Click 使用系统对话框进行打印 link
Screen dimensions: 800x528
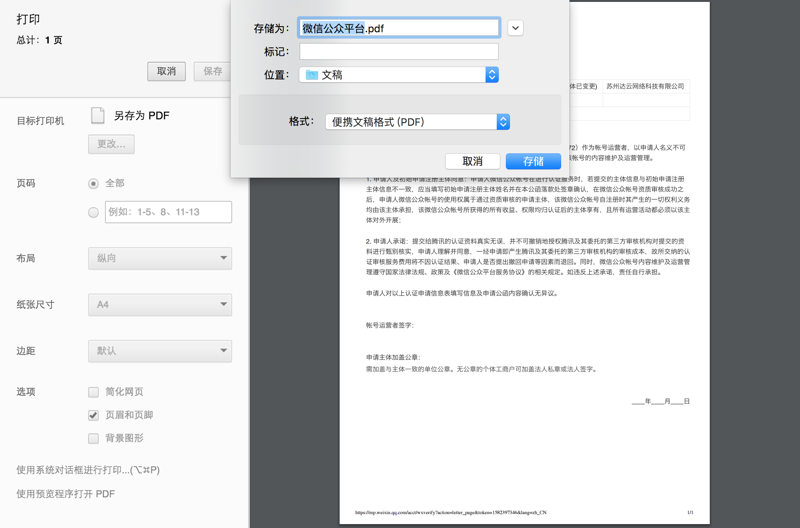(88, 470)
